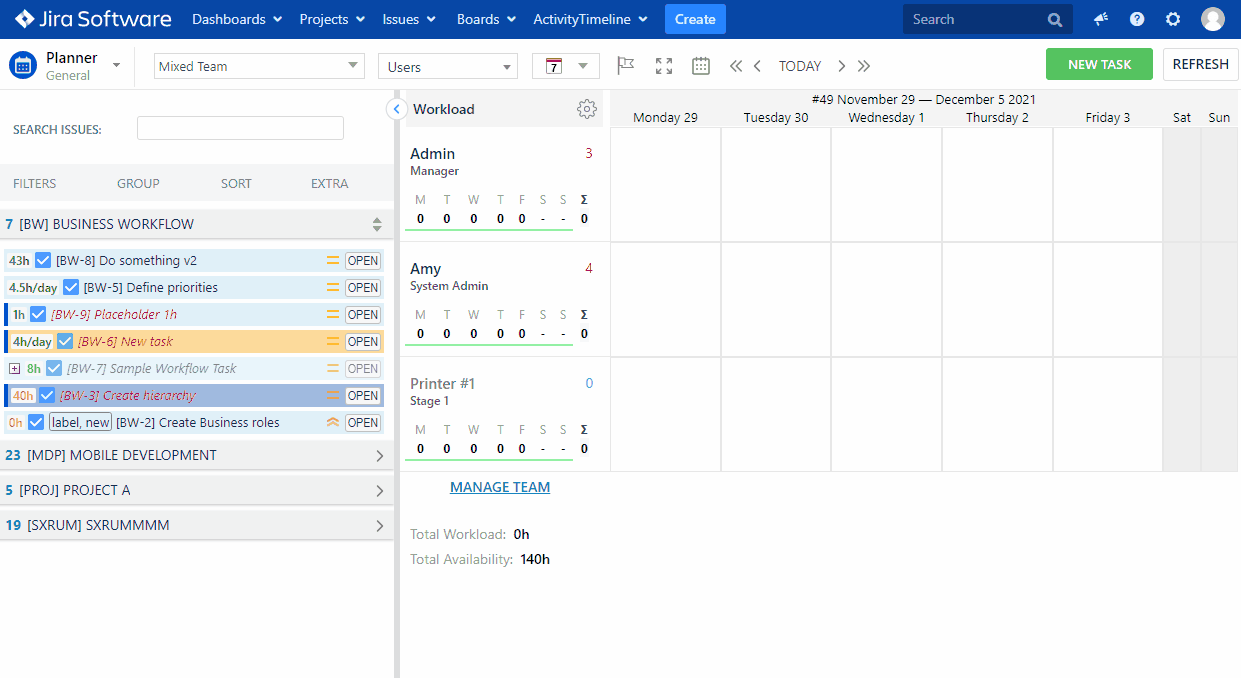
Task: Switch to the GROUP tab
Action: [x=138, y=183]
